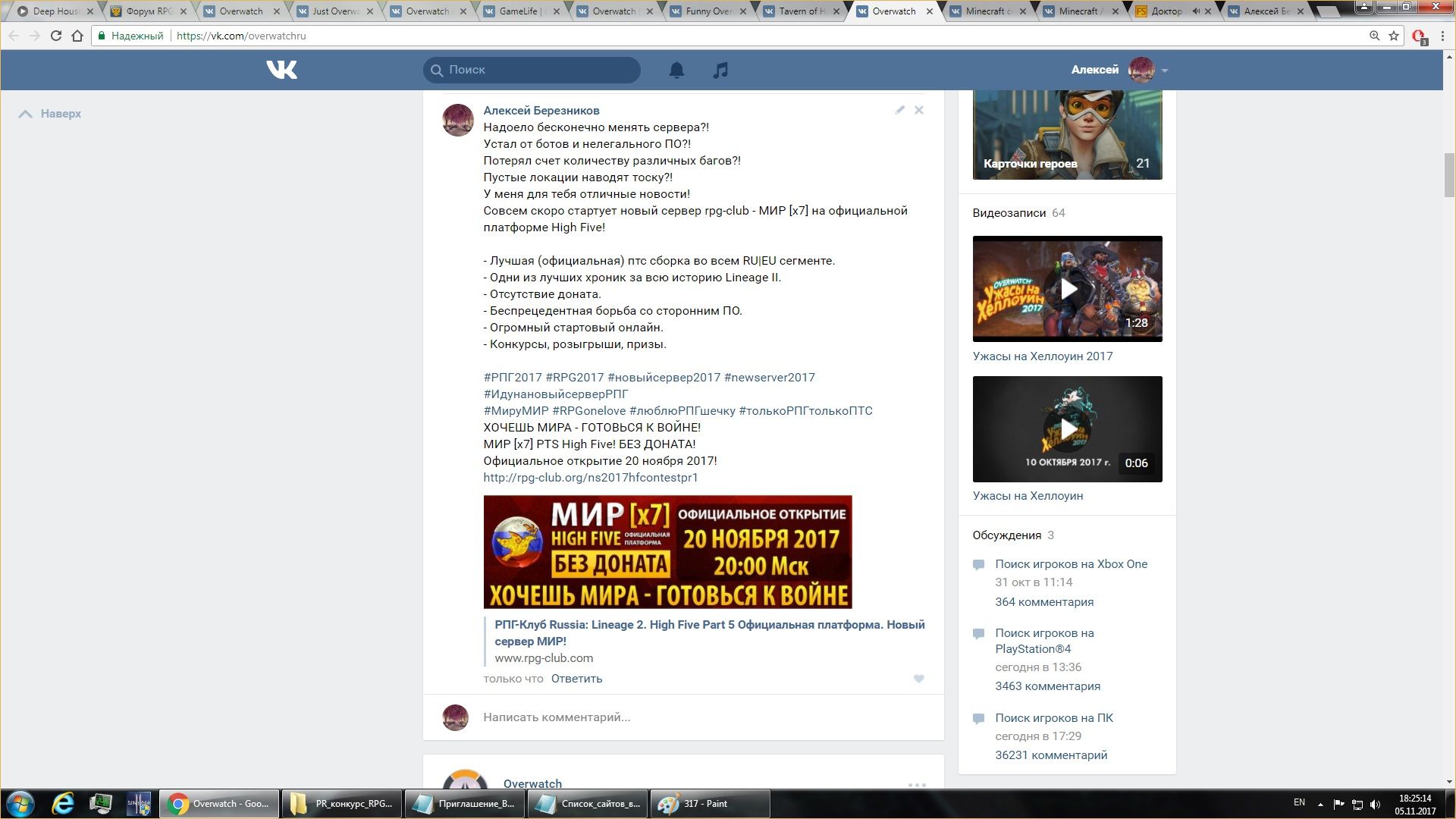Image resolution: width=1456 pixels, height=819 pixels.
Task: Adjust system volume in the tray
Action: coord(1376,804)
